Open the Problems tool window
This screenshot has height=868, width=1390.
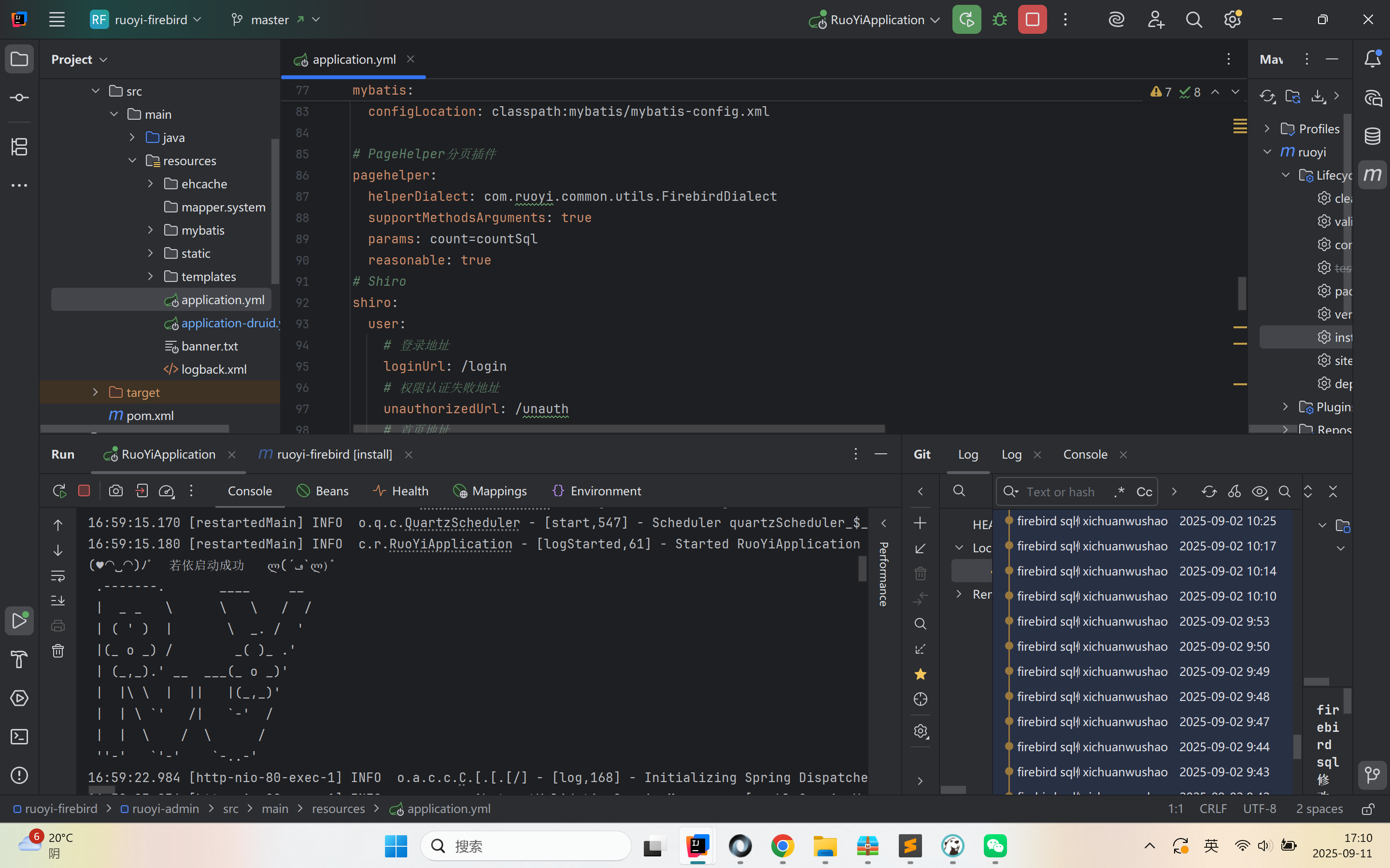(x=19, y=776)
